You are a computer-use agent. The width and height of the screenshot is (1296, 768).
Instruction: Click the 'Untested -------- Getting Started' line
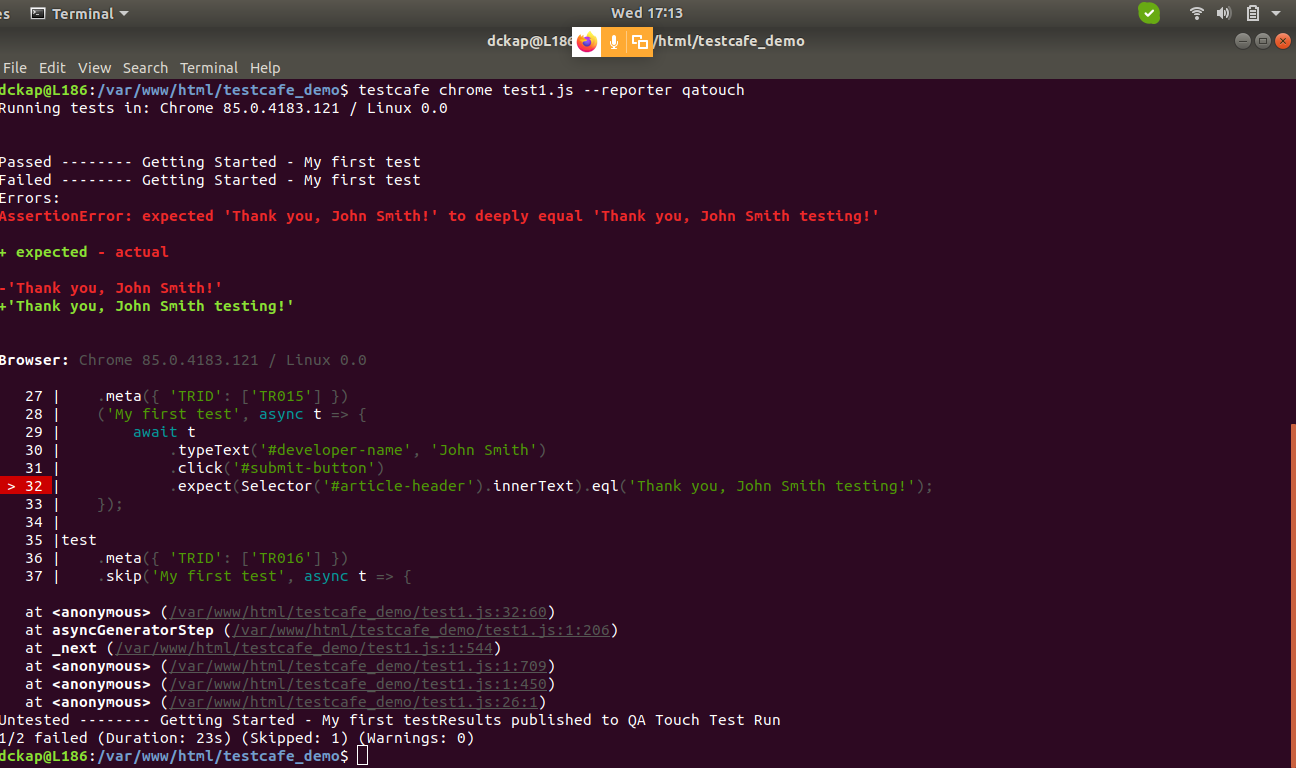point(390,720)
